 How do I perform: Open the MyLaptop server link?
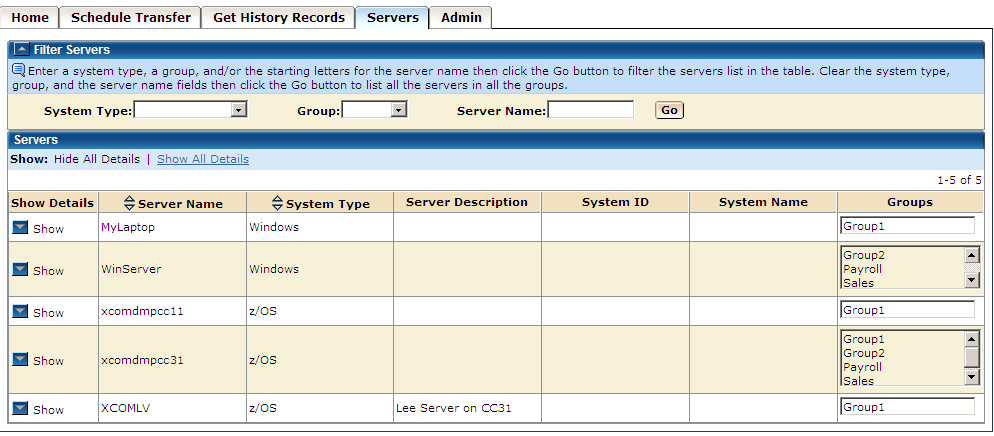(x=128, y=227)
